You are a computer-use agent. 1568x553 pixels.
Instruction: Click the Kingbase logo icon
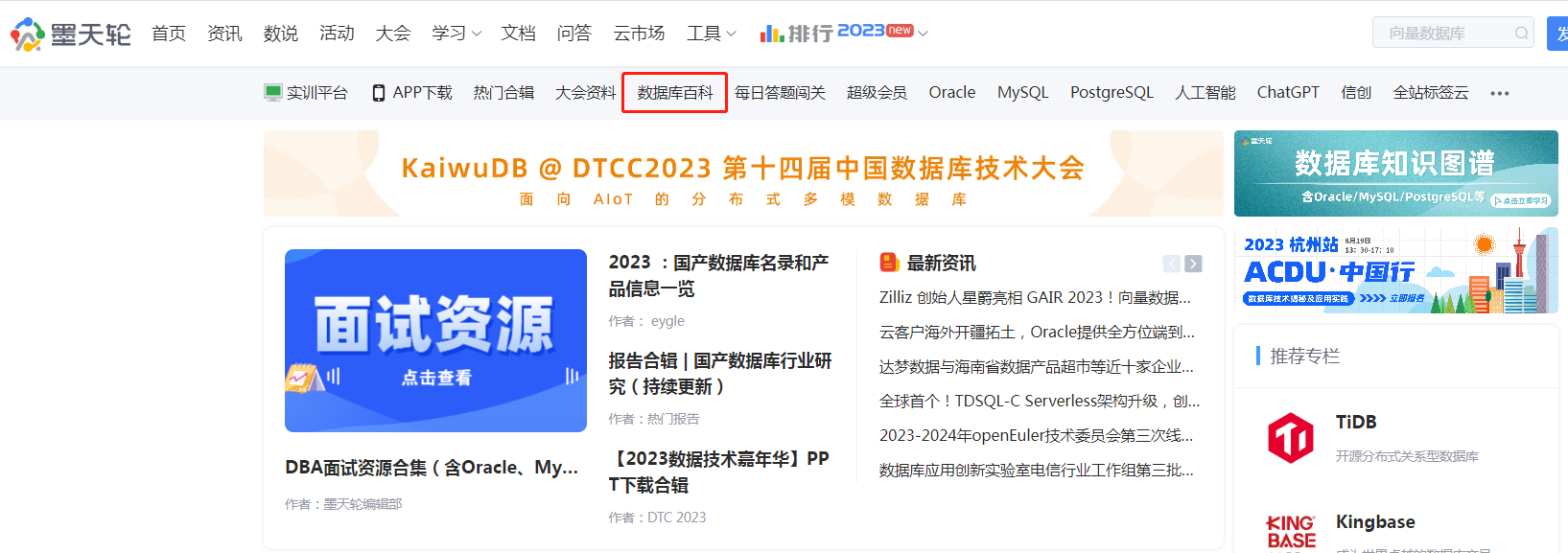[x=1291, y=533]
